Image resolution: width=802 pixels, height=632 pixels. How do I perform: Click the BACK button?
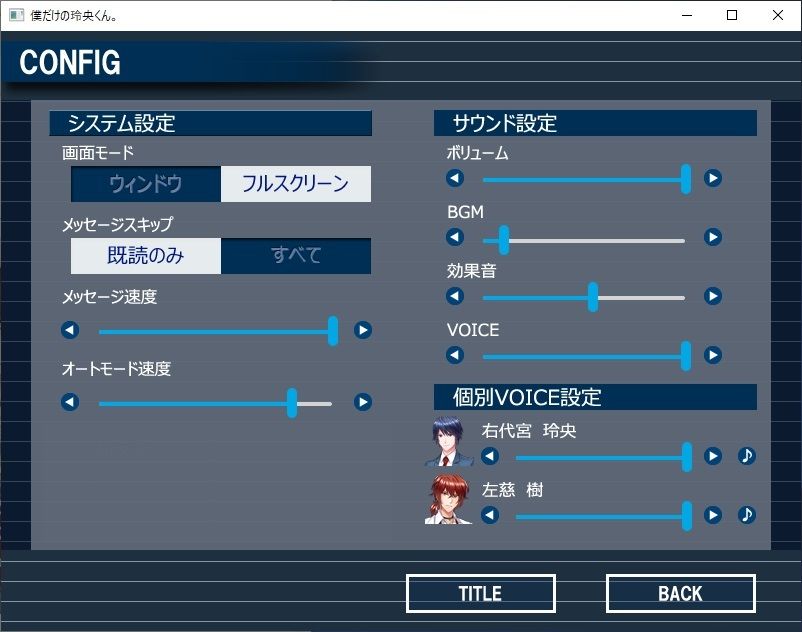tap(681, 594)
